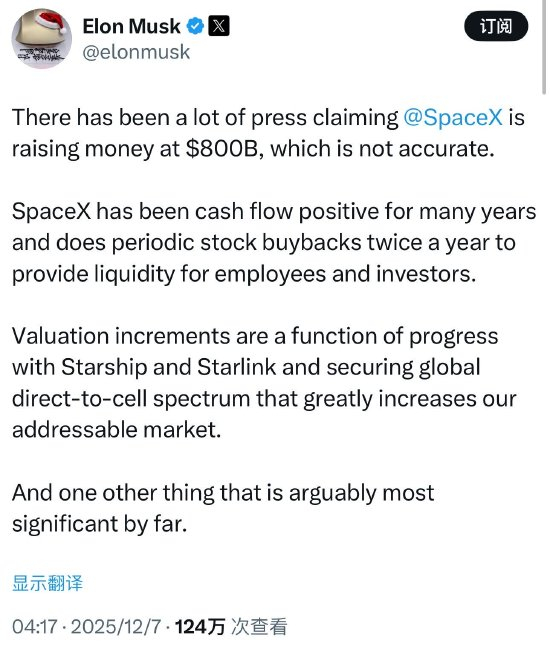Open the Elon Musk display name
Viewport: 550px width, 646px height.
coord(131,26)
